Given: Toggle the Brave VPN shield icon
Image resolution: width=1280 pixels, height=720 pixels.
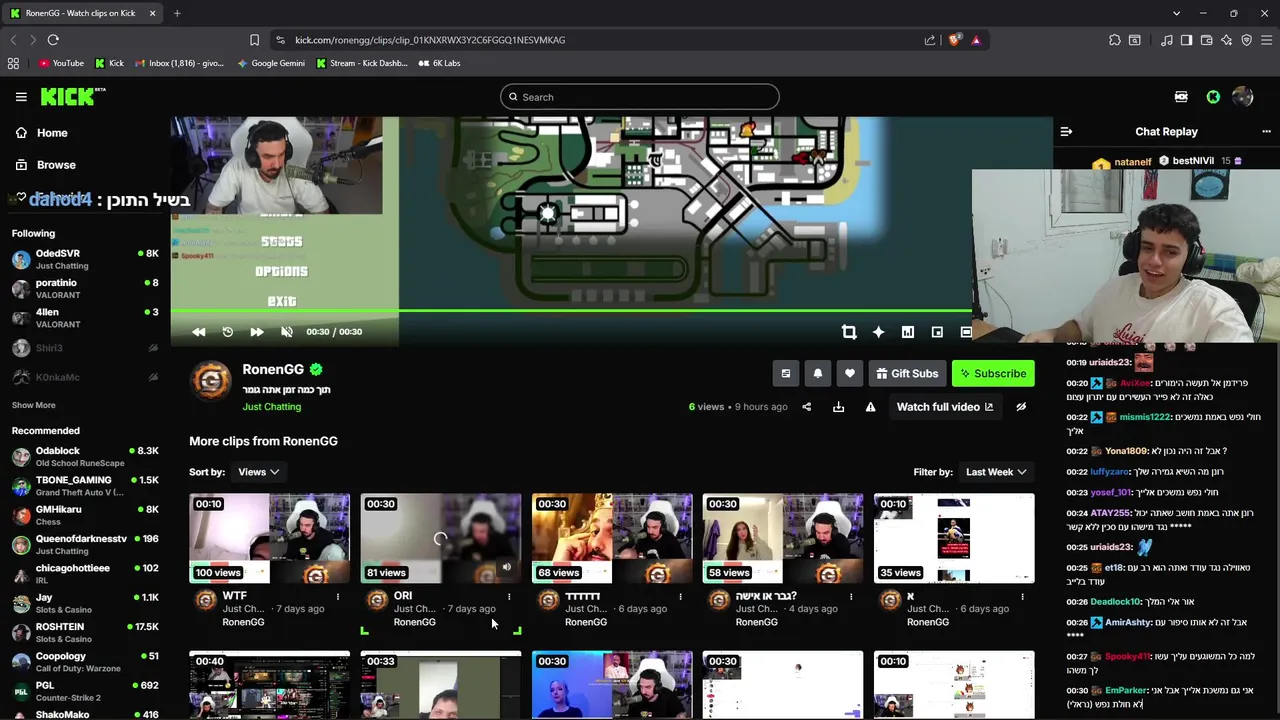Looking at the screenshot, I should [x=1246, y=40].
